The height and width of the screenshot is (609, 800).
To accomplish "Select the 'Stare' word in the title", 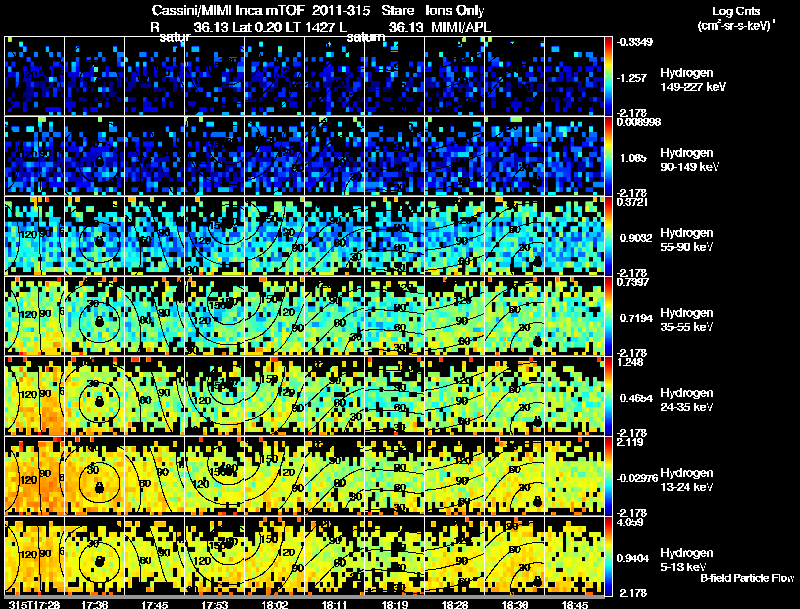I will [x=397, y=10].
